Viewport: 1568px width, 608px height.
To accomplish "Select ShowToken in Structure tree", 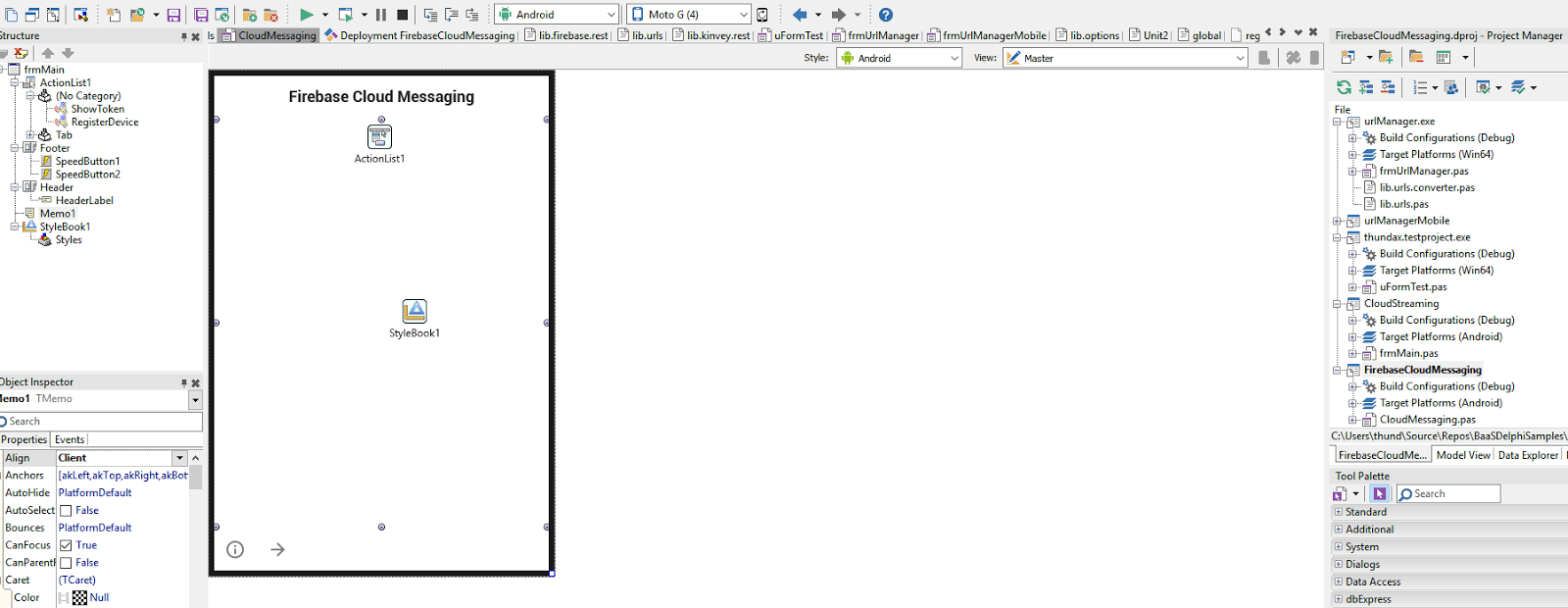I will [x=97, y=109].
